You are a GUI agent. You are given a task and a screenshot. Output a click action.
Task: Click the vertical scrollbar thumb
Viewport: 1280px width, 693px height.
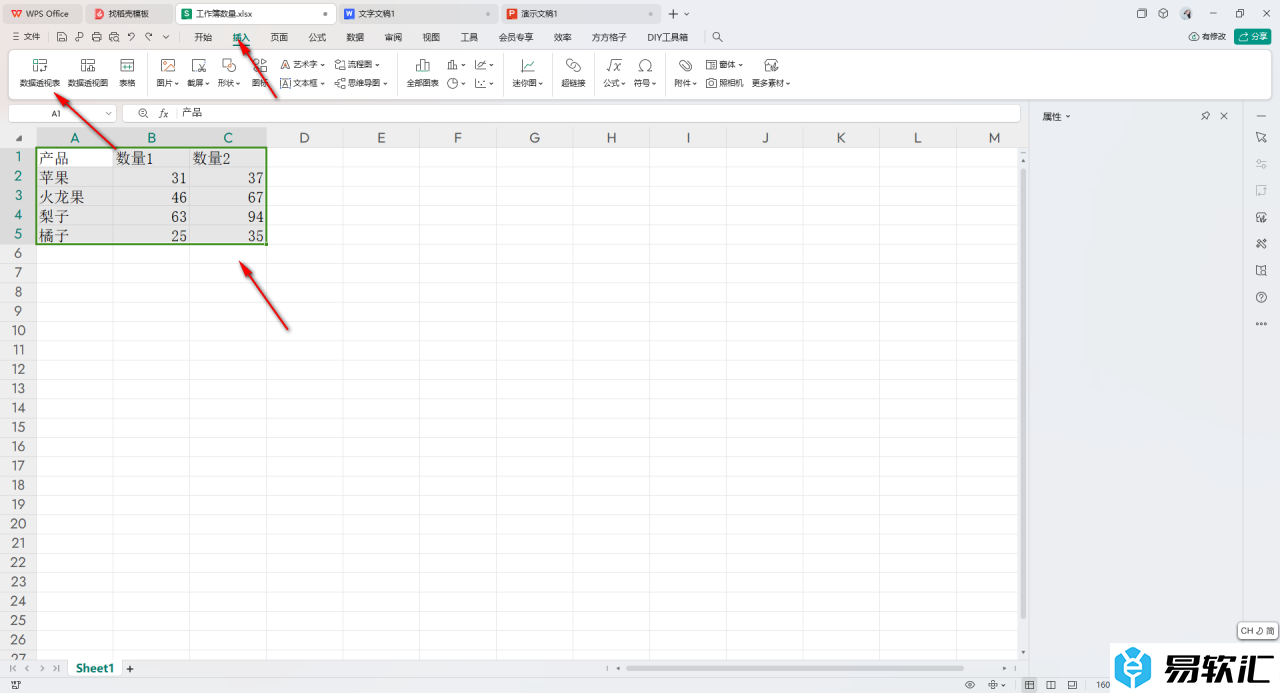1022,395
